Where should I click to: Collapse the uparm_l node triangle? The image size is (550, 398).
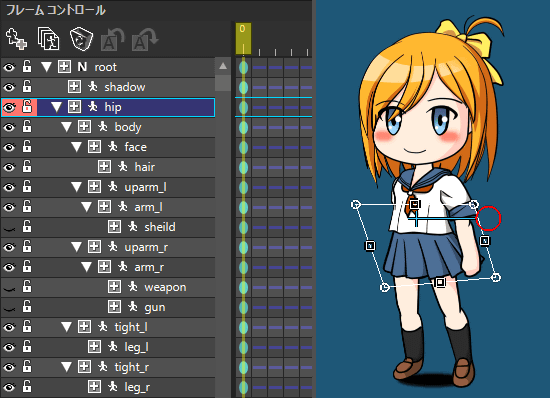(76, 187)
